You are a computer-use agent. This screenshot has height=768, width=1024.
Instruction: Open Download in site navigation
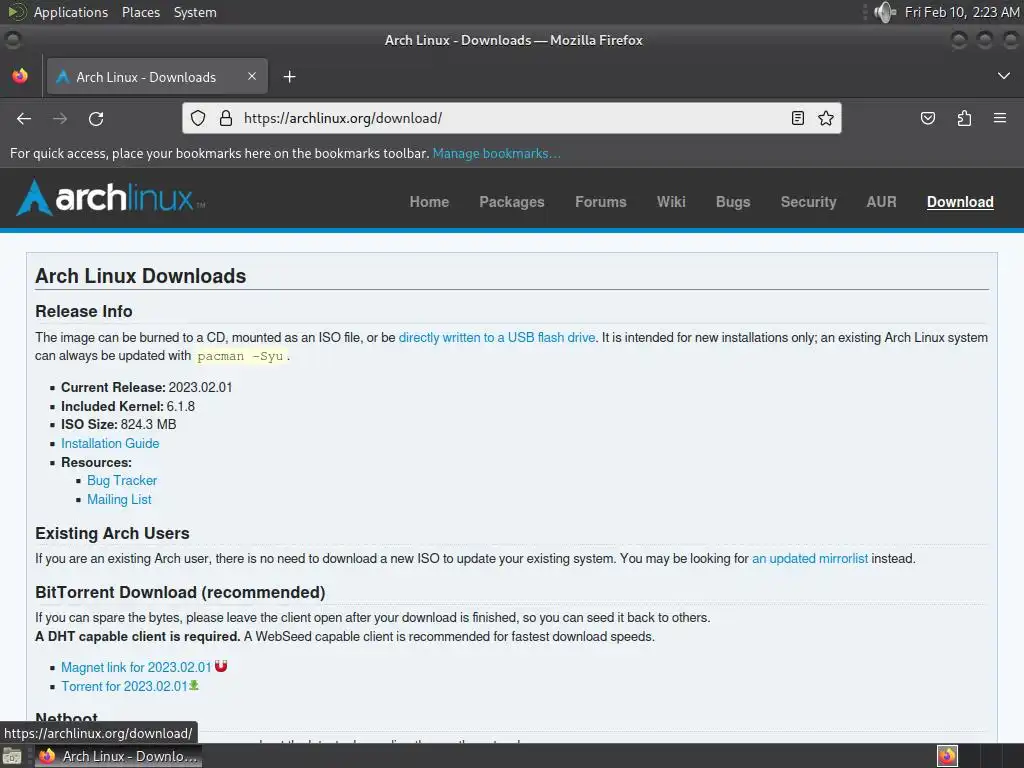point(960,202)
